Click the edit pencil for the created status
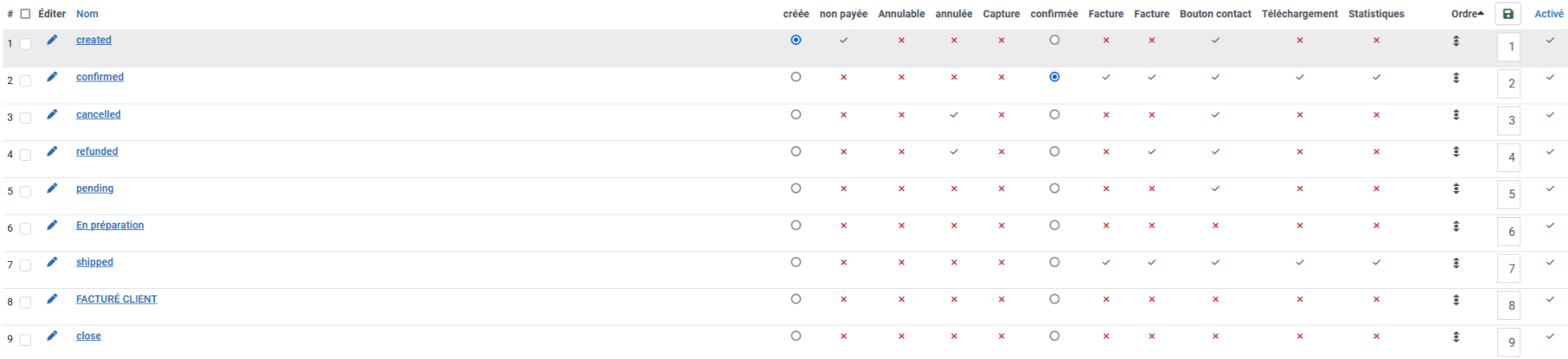Screen dimensions: 1568x359 click(x=52, y=40)
